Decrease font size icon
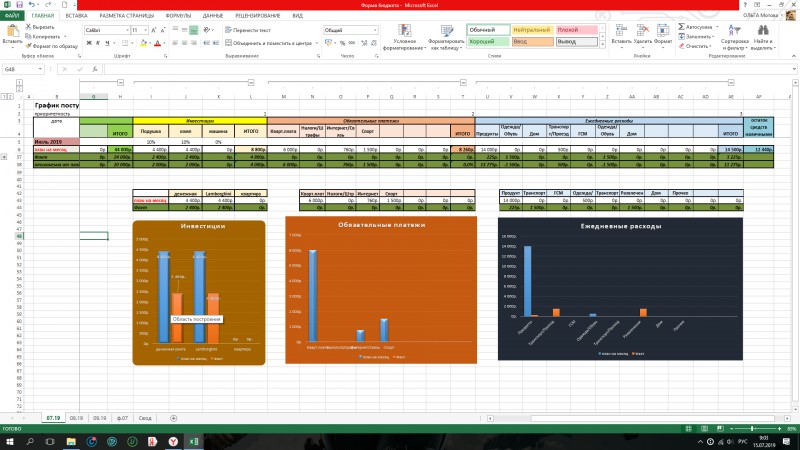 click(163, 30)
